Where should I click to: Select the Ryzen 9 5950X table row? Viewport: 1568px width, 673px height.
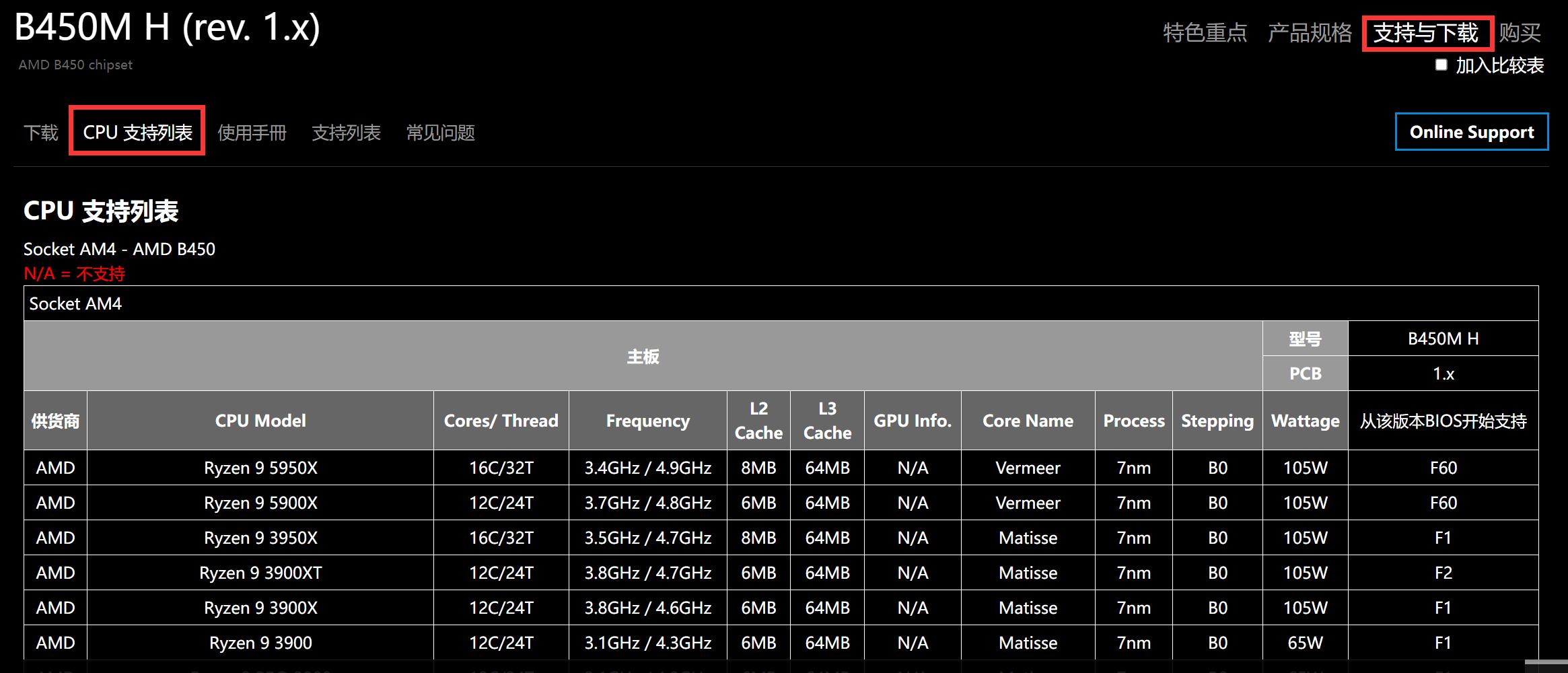(x=260, y=467)
